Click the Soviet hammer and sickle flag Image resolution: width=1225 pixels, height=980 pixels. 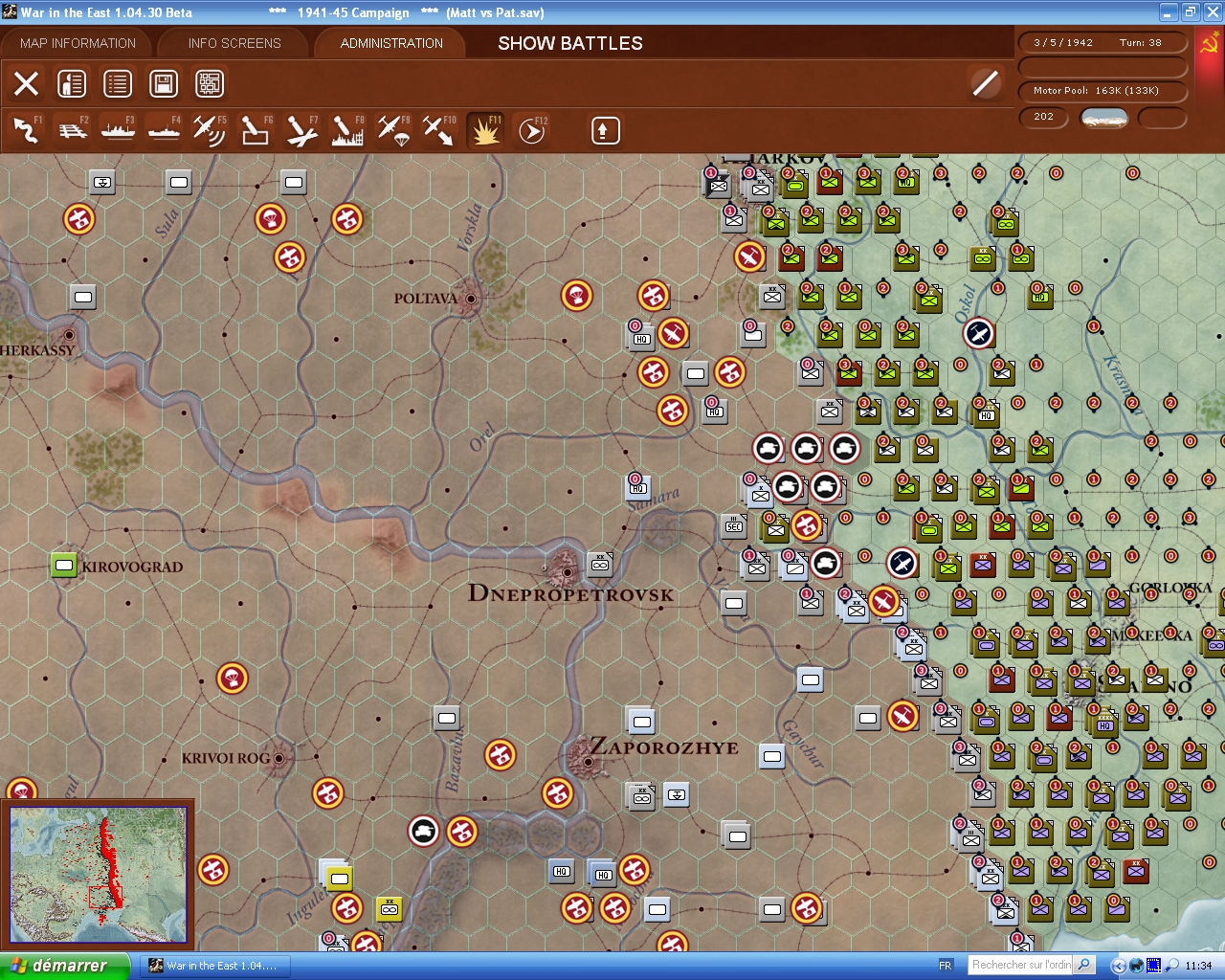[1209, 45]
